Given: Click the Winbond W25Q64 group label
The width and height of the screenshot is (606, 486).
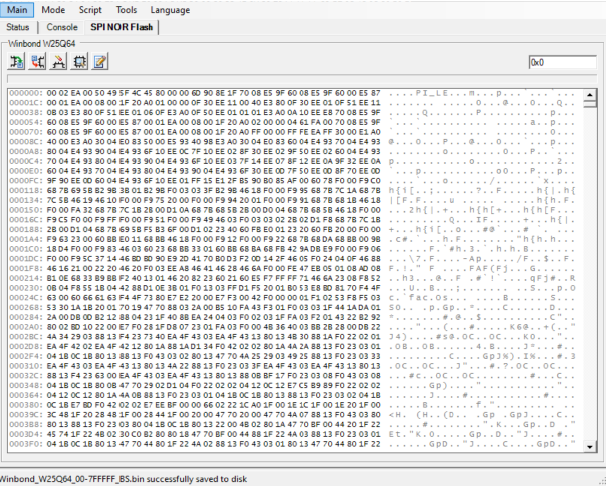Looking at the screenshot, I should click(41, 44).
